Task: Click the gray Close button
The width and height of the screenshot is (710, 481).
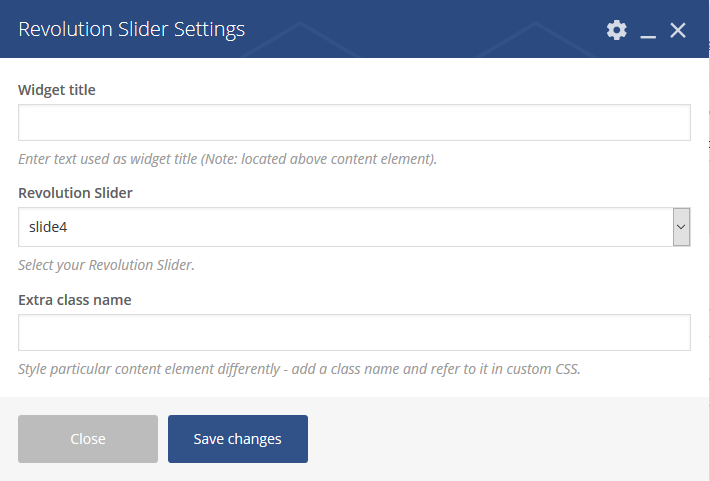Action: click(88, 439)
